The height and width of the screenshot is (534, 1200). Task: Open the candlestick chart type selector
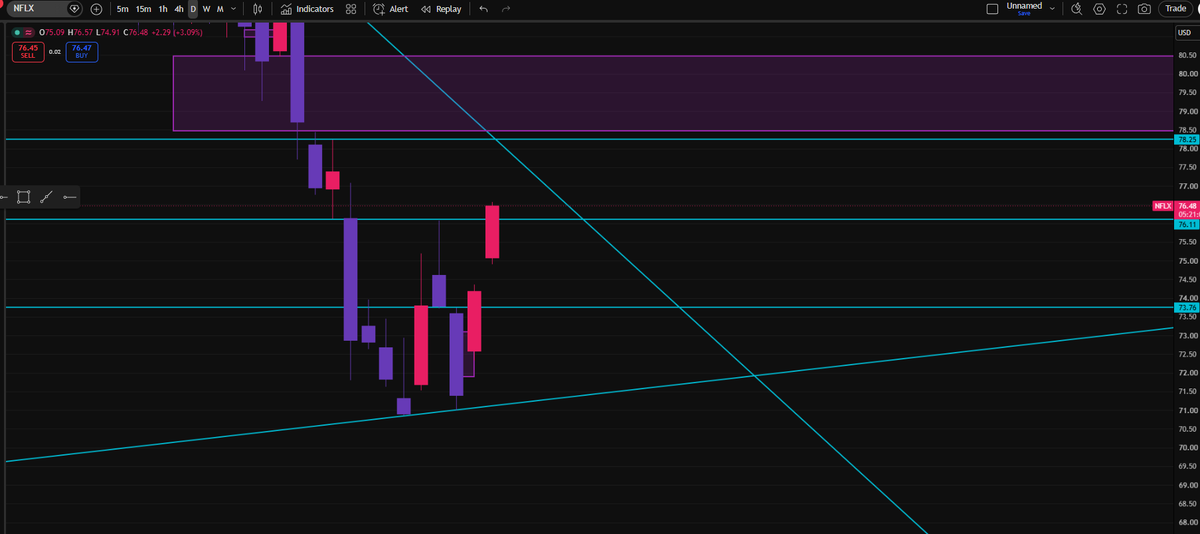pos(257,9)
